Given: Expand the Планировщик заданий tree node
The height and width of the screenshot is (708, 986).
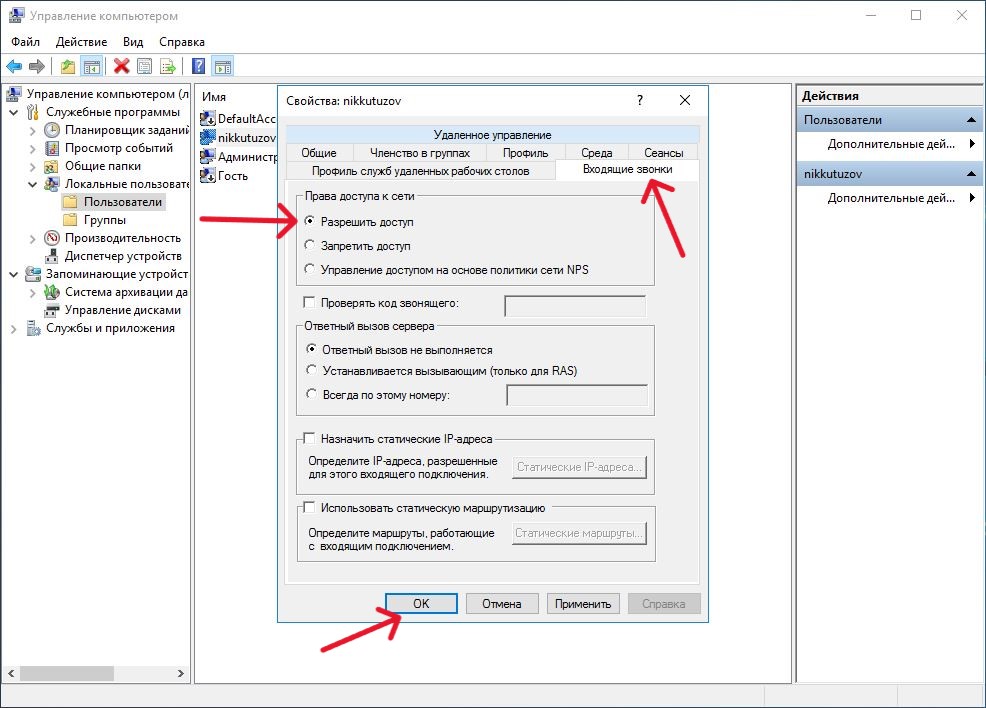Looking at the screenshot, I should [x=32, y=130].
